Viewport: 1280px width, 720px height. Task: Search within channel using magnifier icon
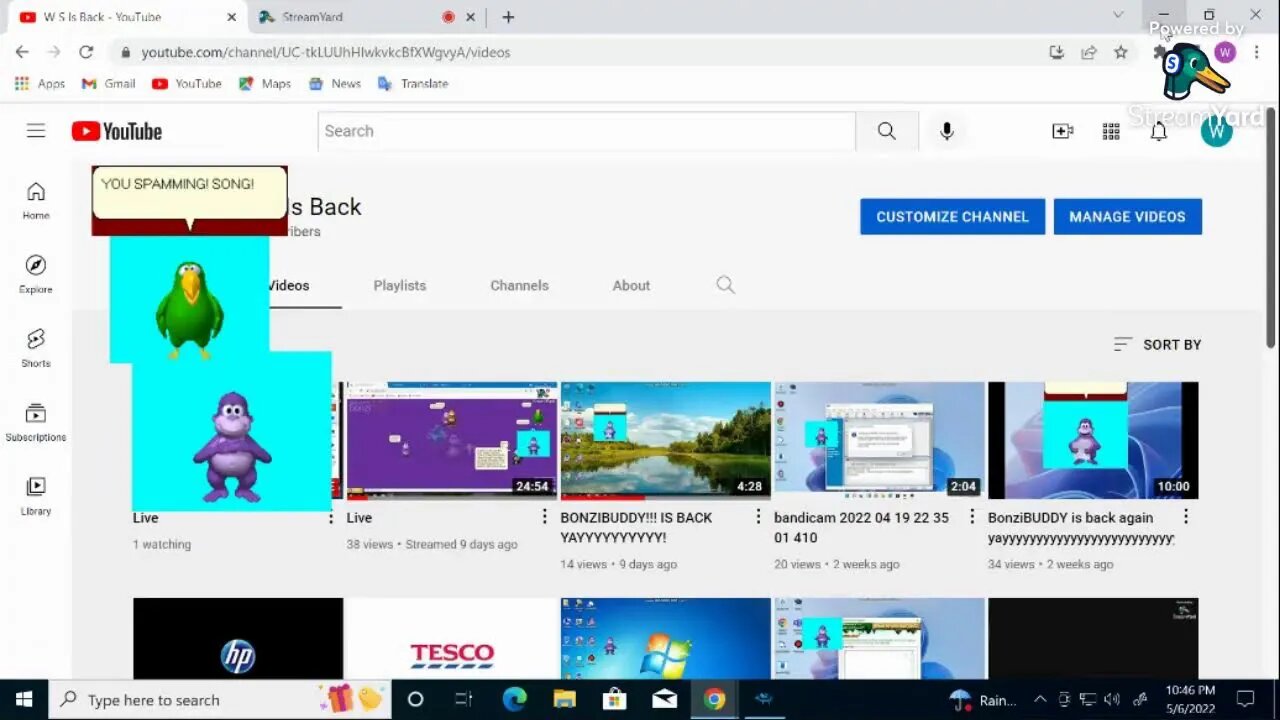point(726,285)
